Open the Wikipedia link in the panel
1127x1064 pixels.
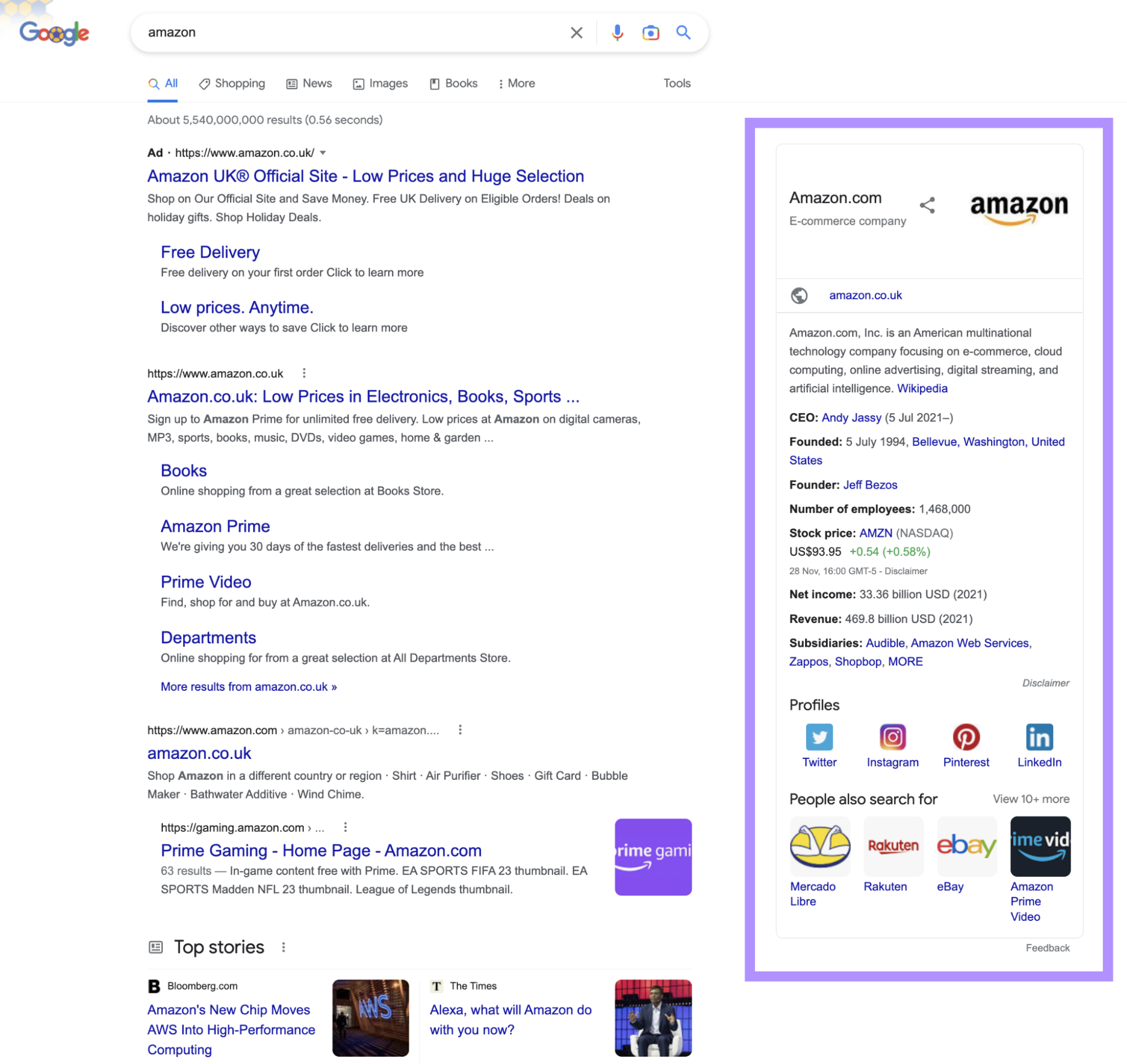[x=922, y=388]
